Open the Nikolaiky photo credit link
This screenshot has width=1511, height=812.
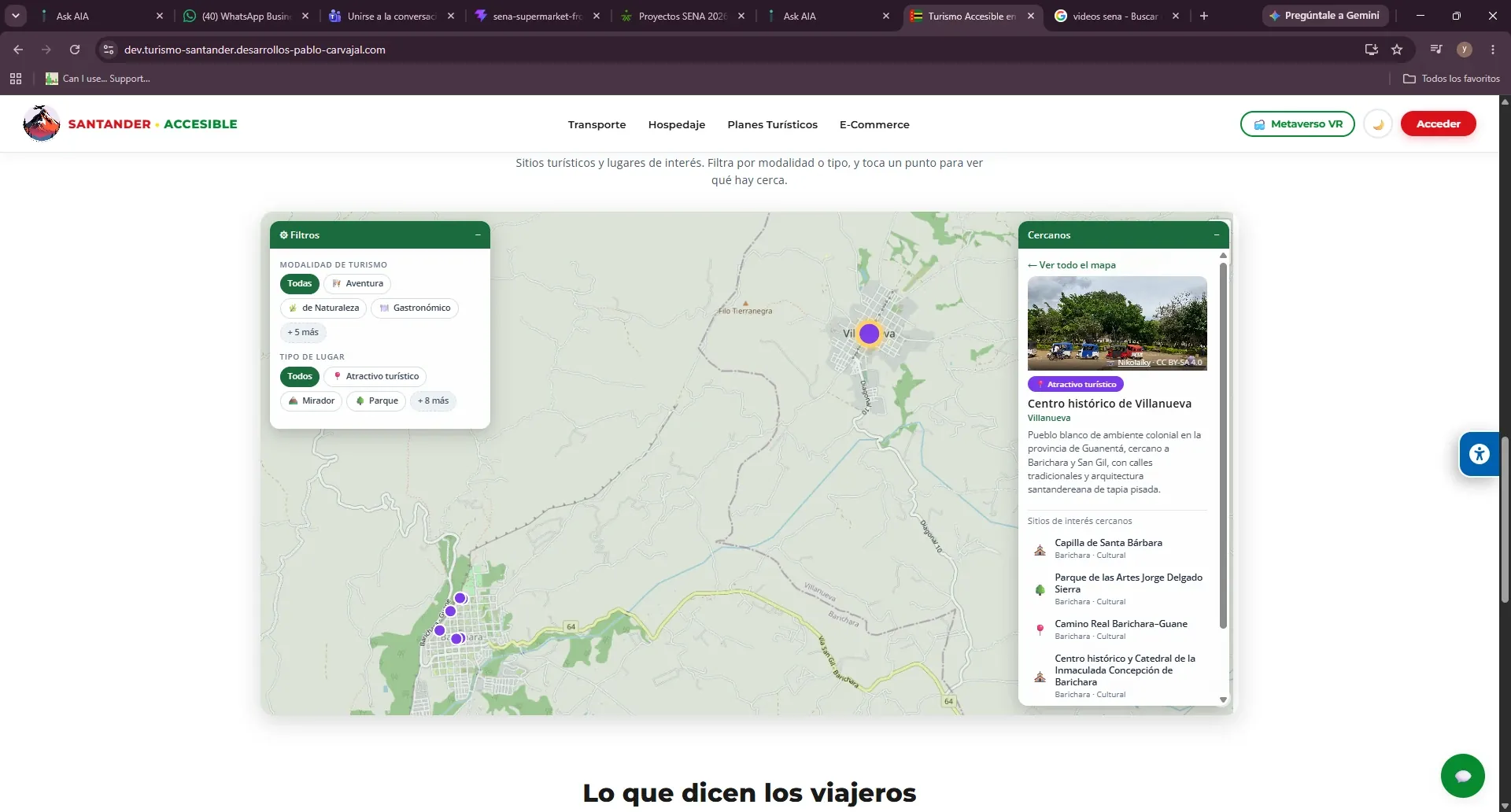tap(1134, 363)
